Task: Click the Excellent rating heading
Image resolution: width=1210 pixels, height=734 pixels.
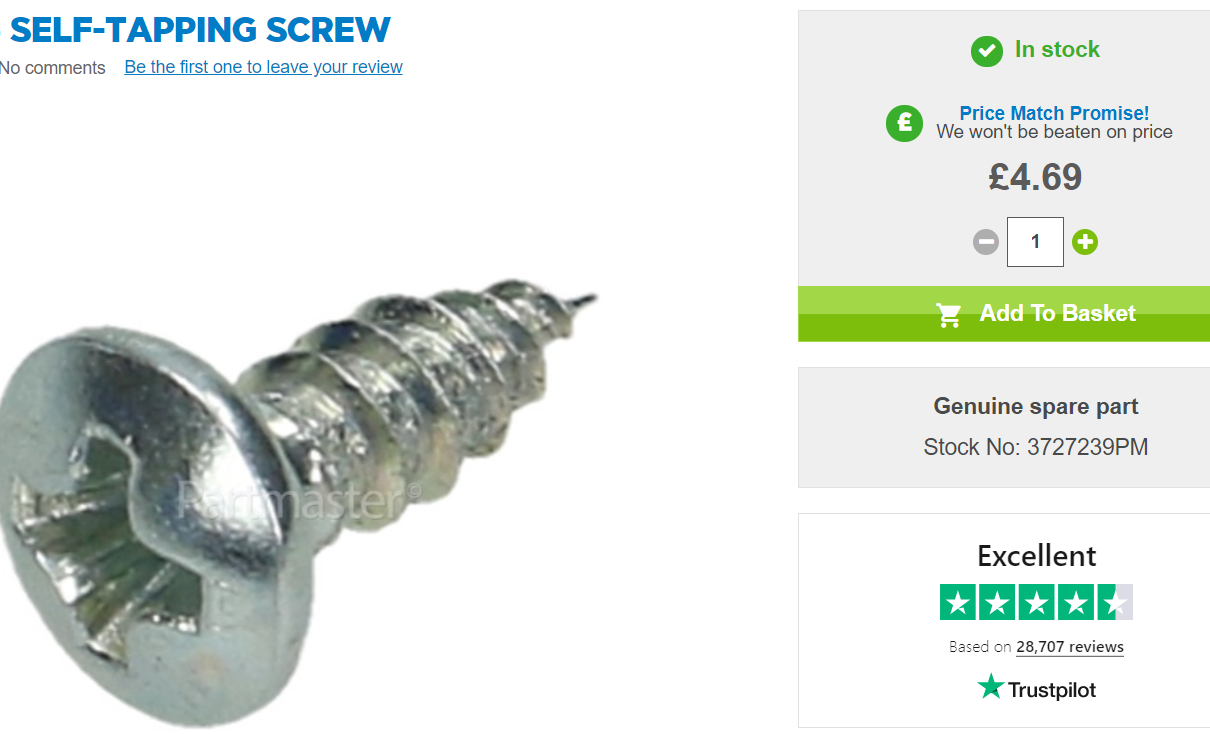Action: [x=1037, y=556]
